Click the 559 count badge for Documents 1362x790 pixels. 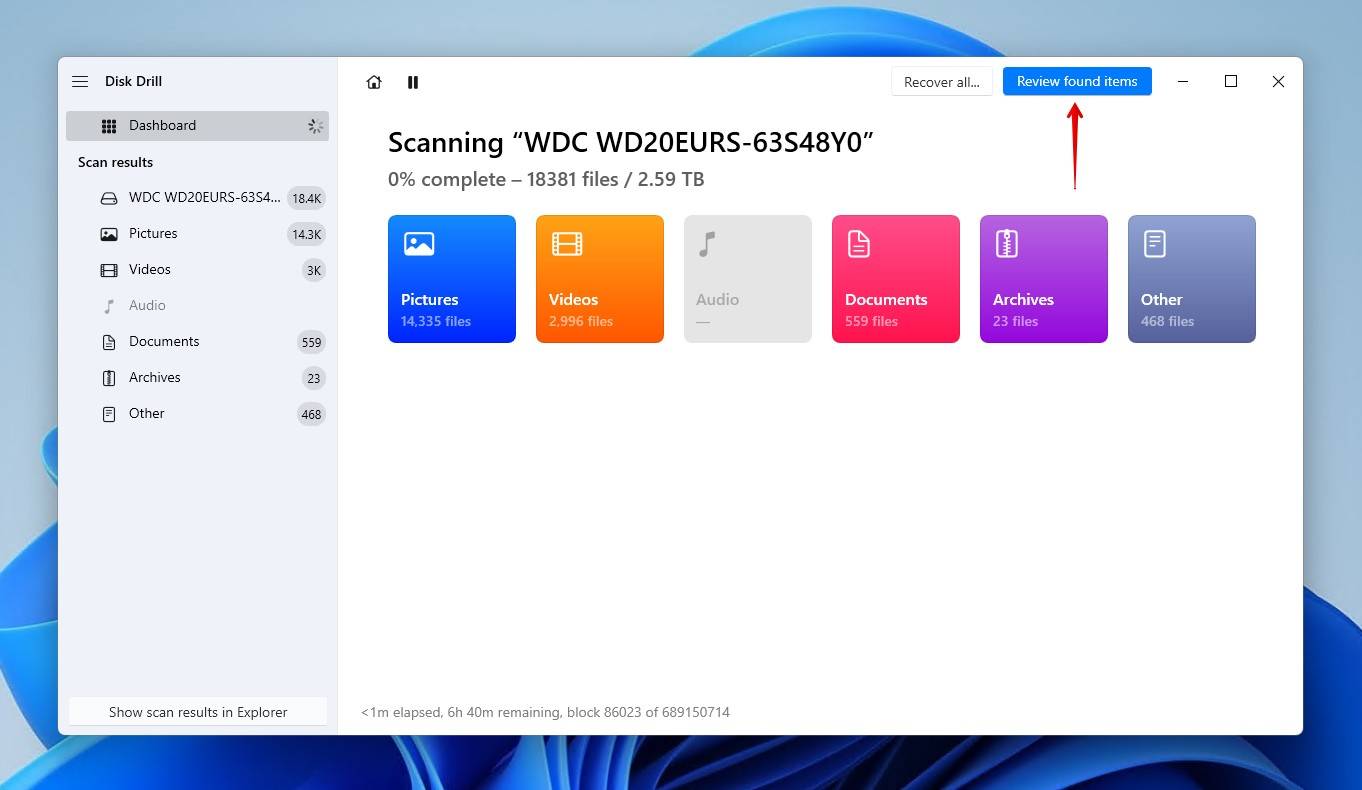tap(312, 343)
